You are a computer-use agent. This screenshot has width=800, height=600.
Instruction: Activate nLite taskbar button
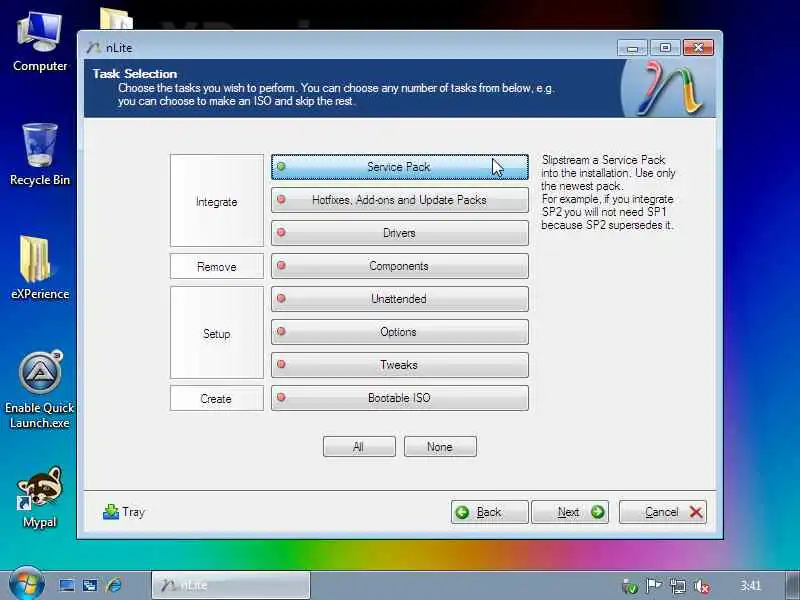[231, 585]
